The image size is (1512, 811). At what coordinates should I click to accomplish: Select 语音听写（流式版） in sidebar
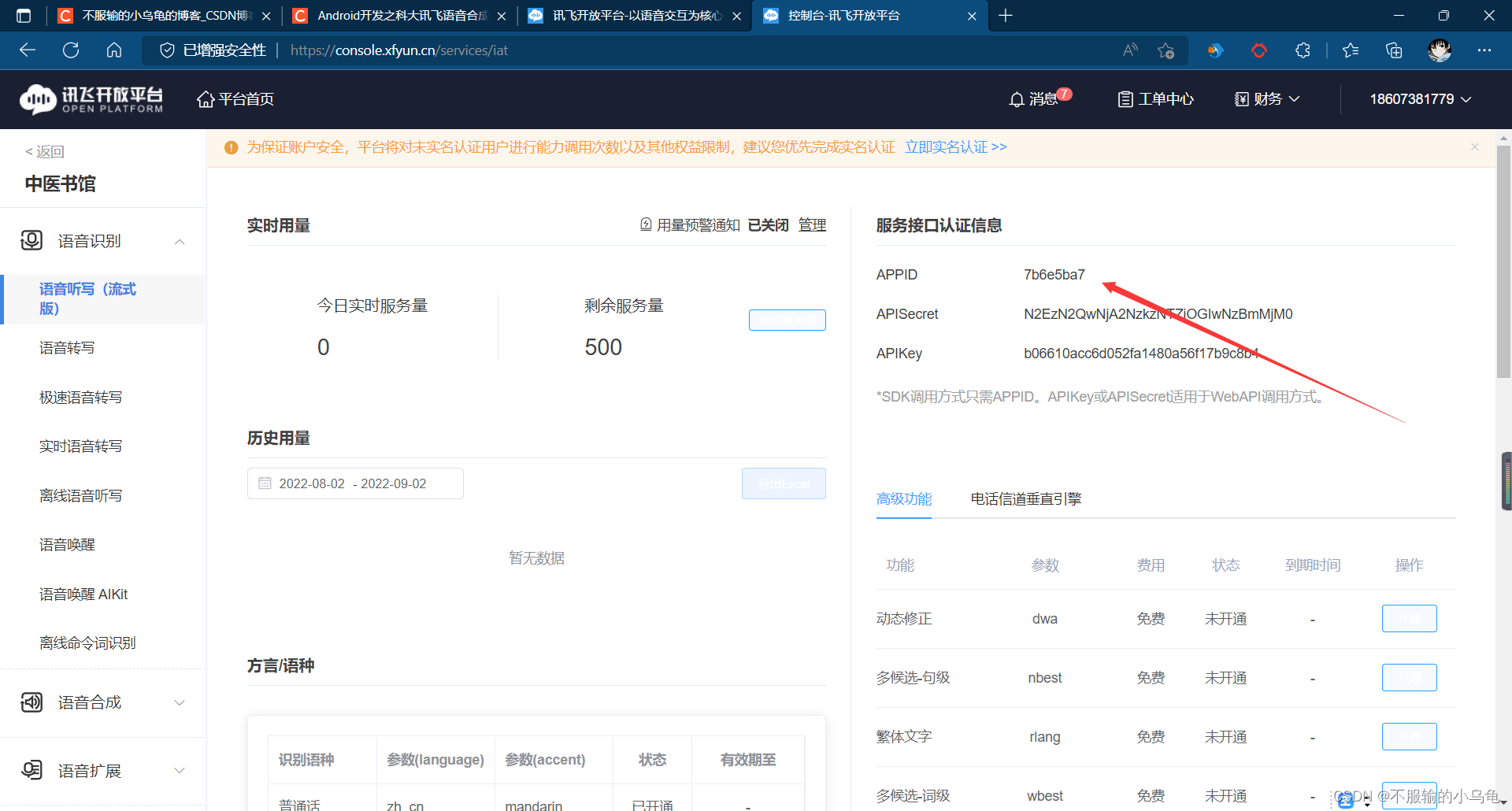point(103,299)
